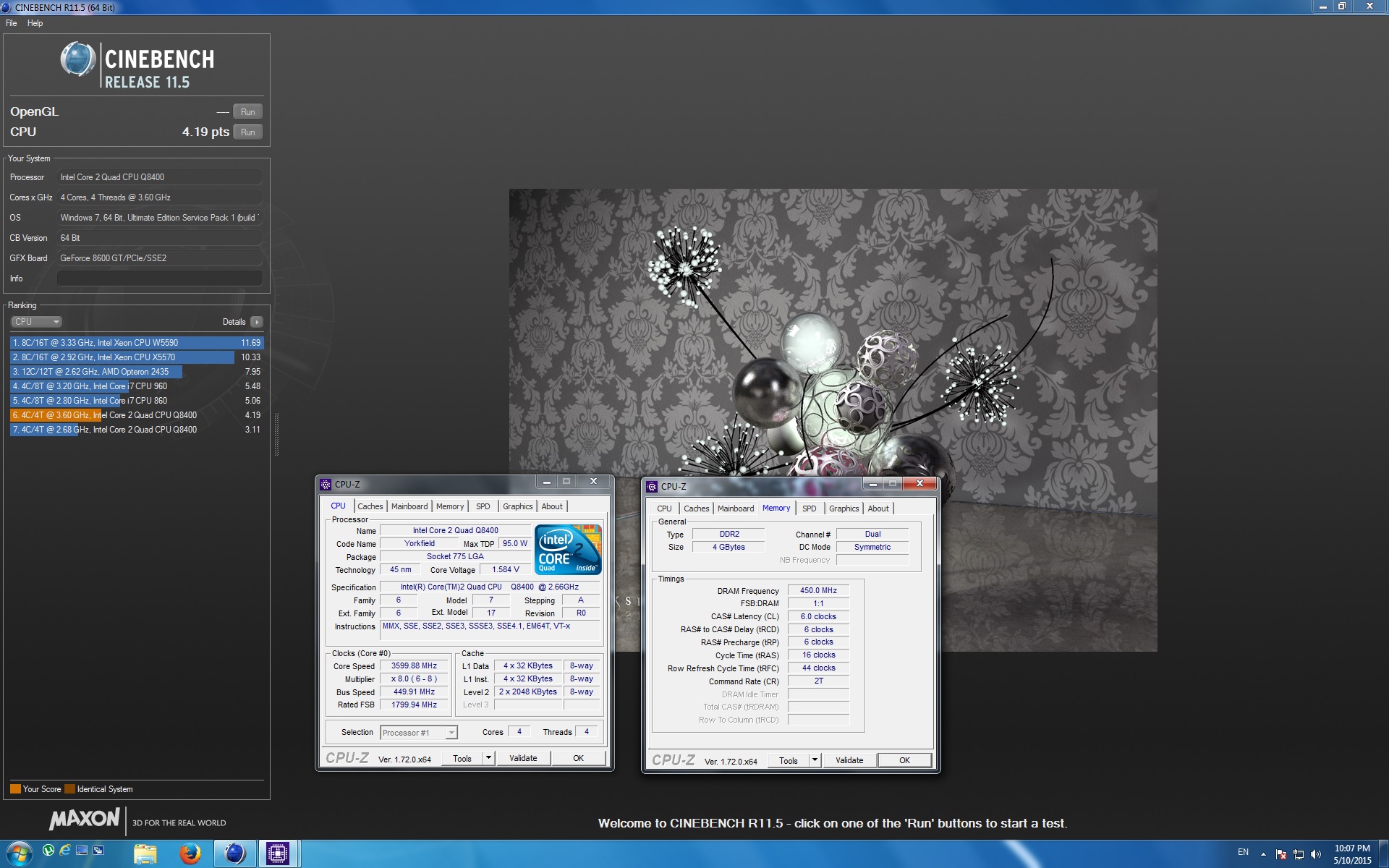
Task: Select the AMD Opteron 2435 ranking row
Action: pos(137,372)
